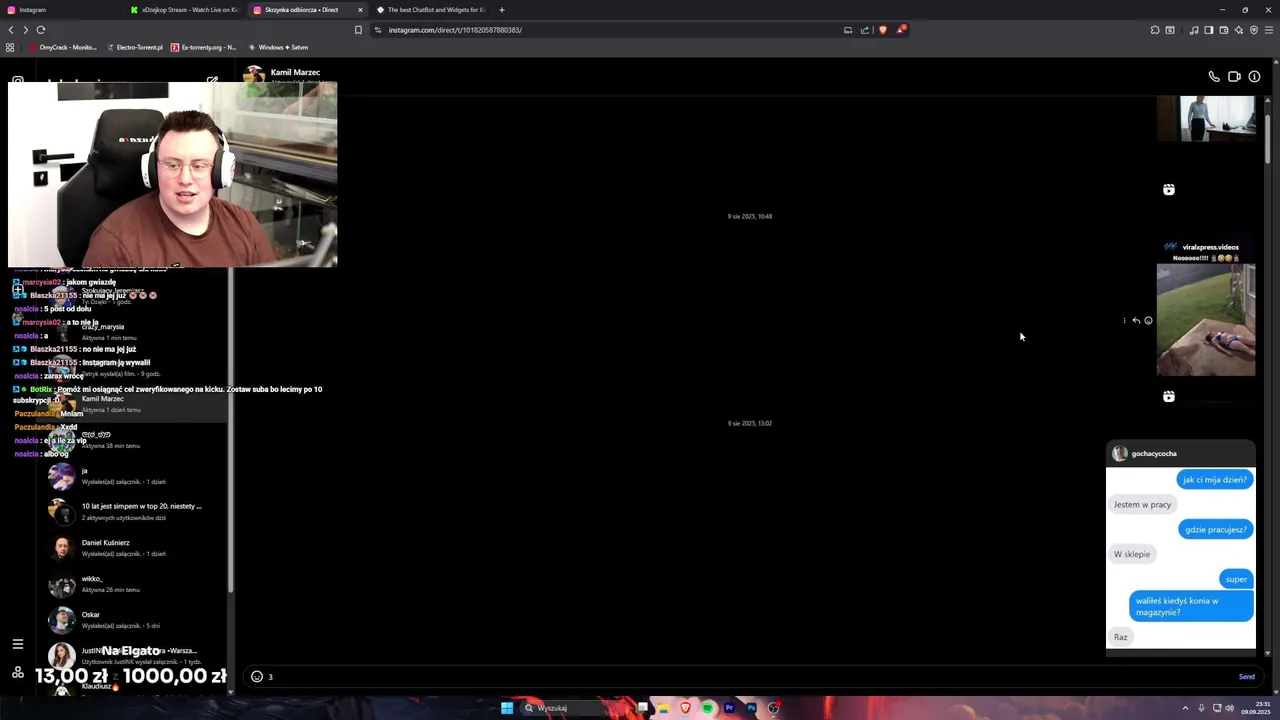Open Brave Rewards triangle icon

tap(900, 30)
